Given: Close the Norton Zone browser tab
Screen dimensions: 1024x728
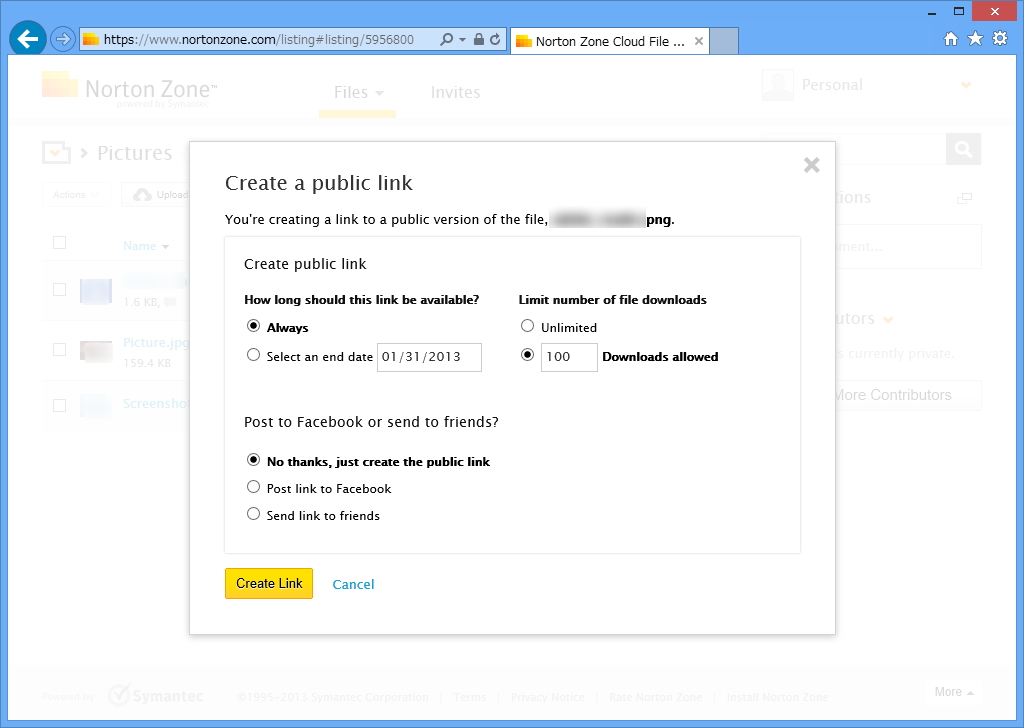Looking at the screenshot, I should pos(699,41).
